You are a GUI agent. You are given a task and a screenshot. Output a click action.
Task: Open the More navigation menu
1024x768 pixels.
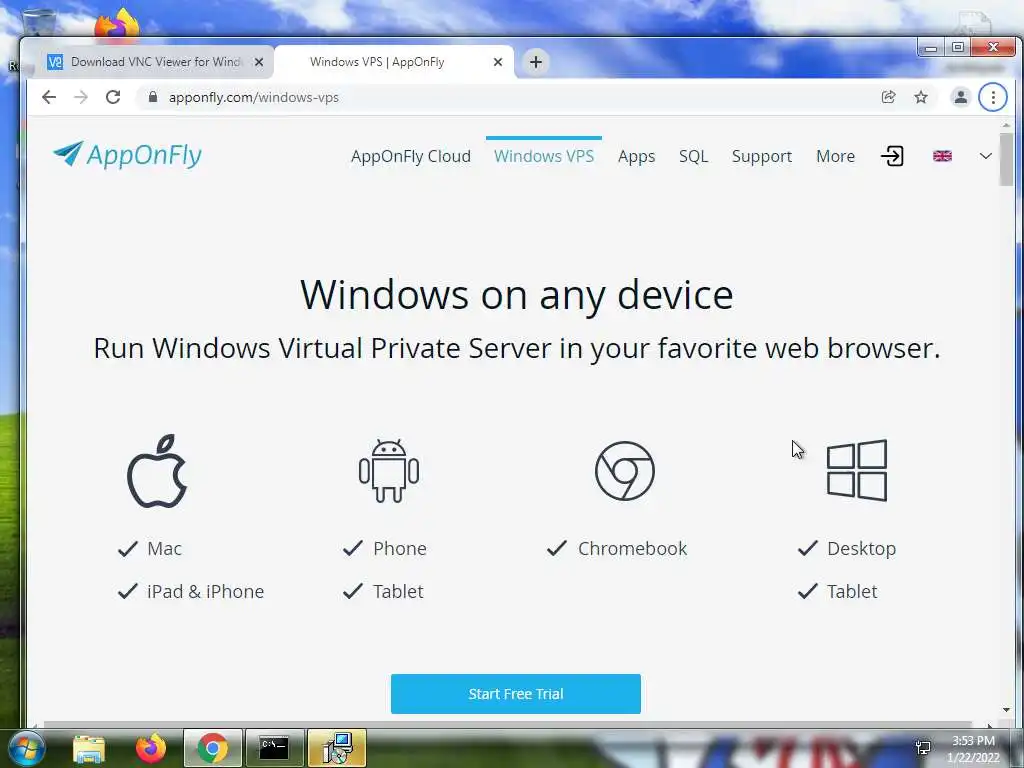pos(835,156)
